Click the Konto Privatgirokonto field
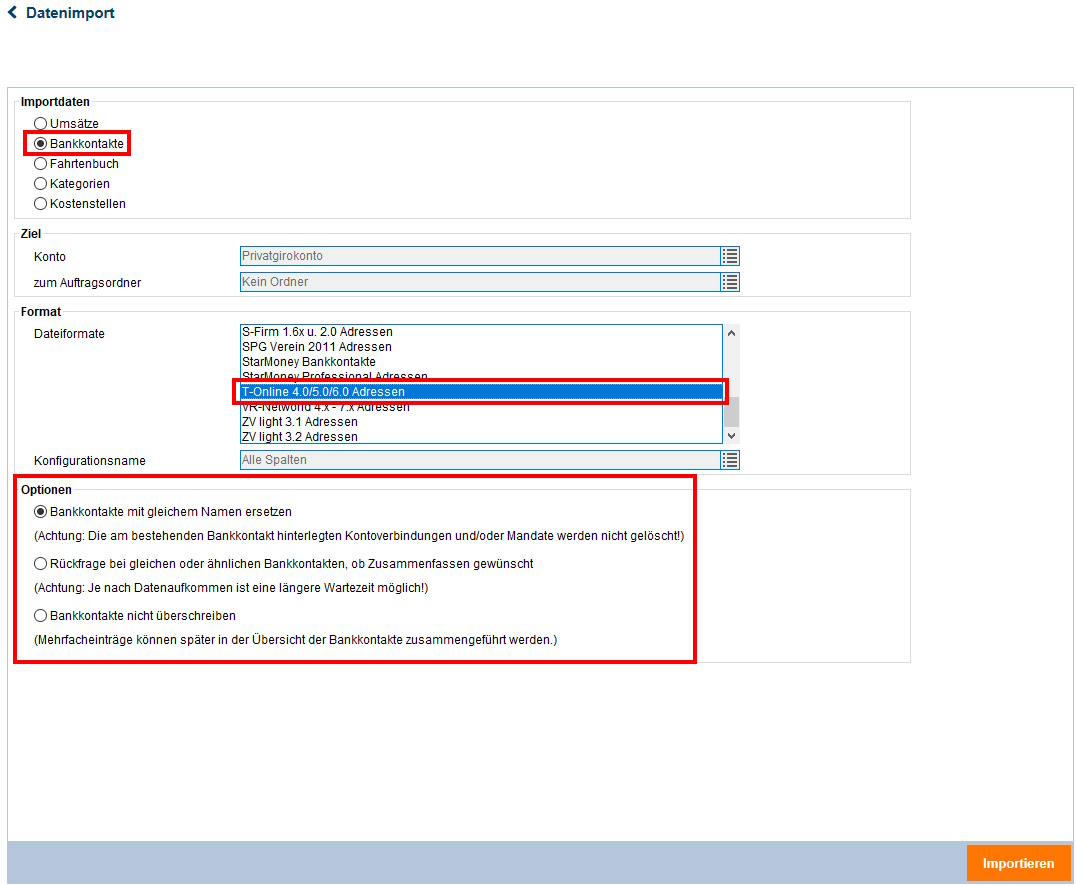Viewport: 1076px width, 886px height. coord(479,256)
